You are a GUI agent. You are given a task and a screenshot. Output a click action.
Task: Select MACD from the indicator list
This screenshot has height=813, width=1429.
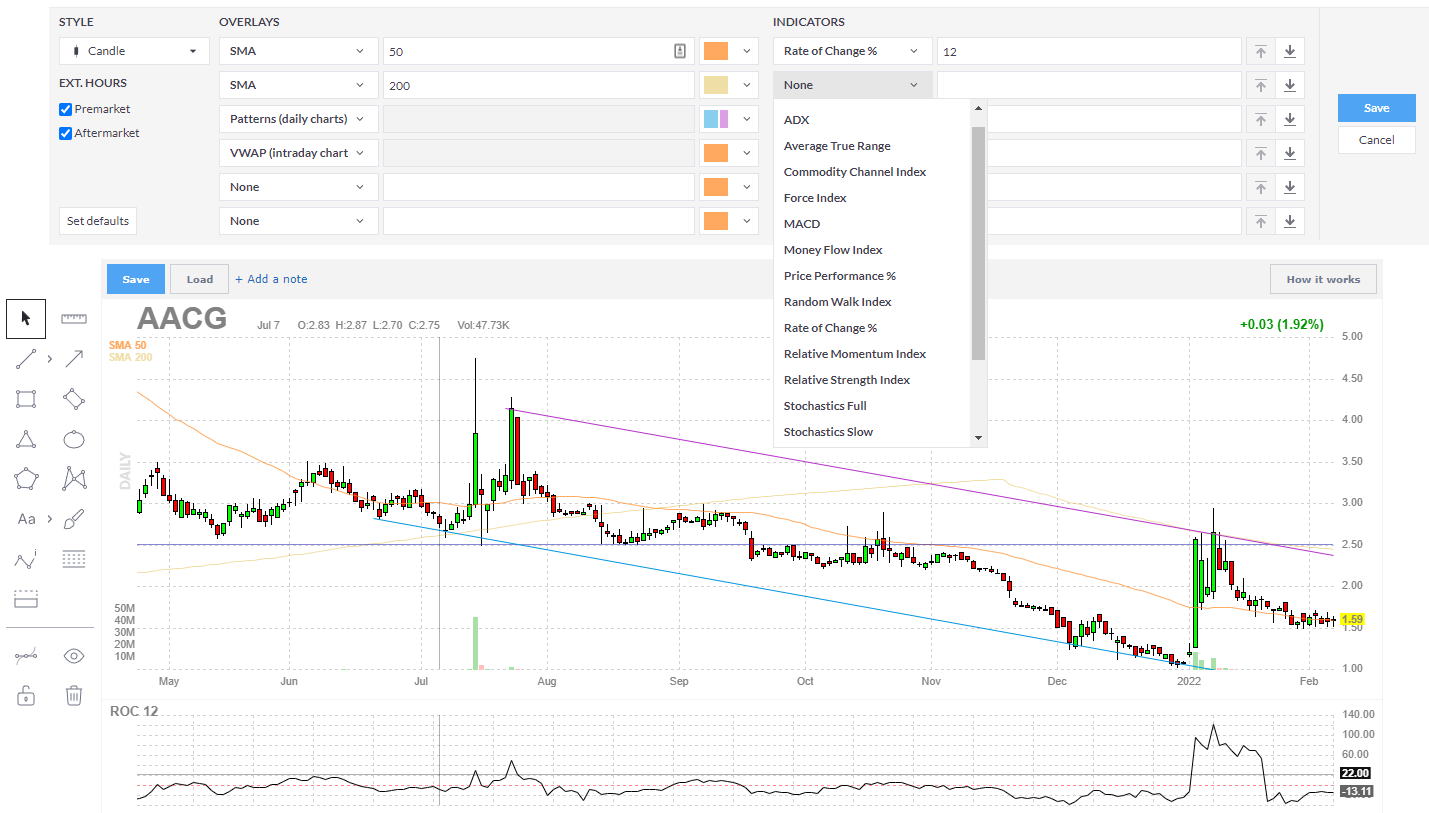(801, 223)
